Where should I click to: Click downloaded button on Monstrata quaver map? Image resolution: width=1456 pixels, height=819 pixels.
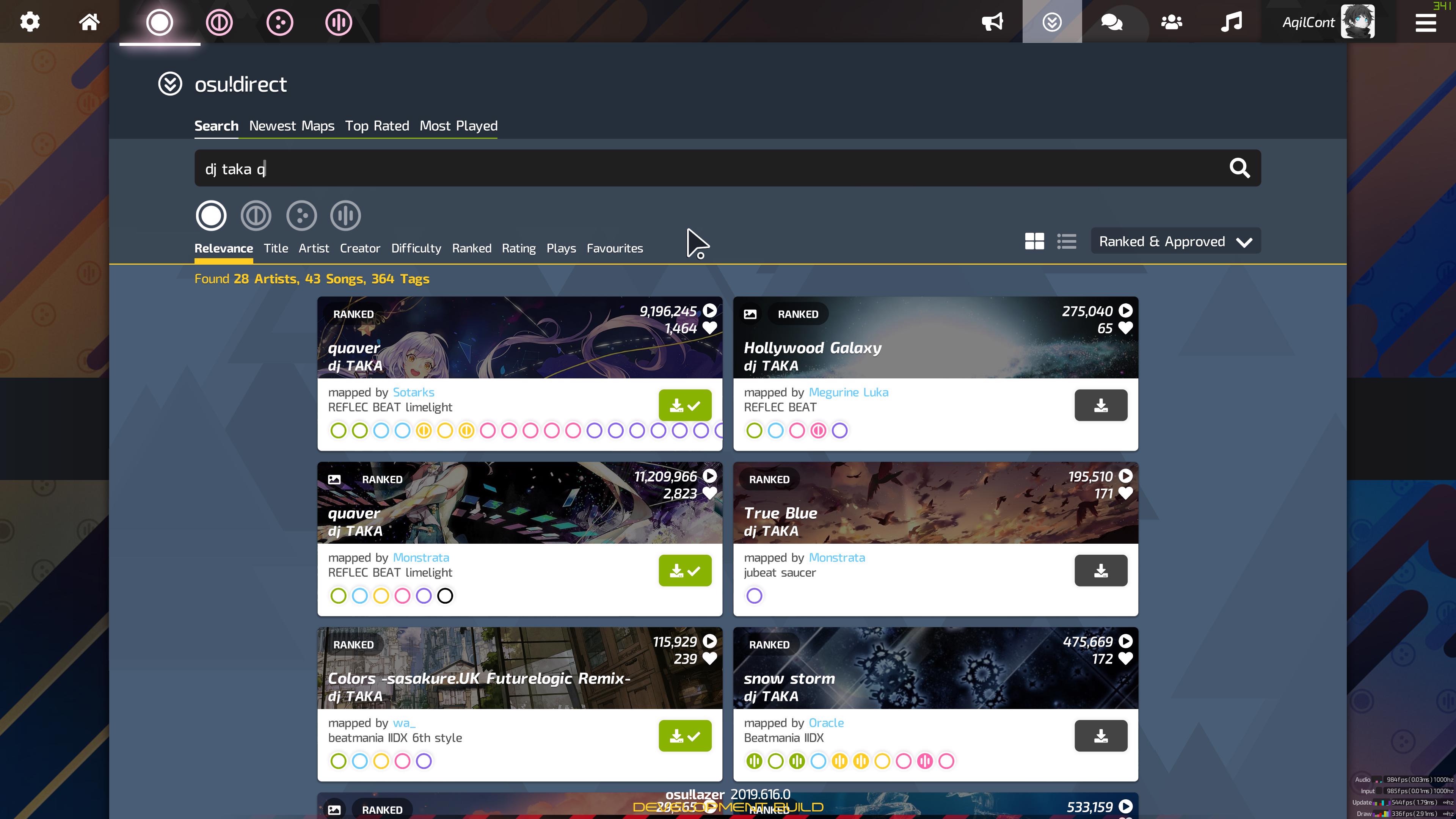[x=684, y=571]
